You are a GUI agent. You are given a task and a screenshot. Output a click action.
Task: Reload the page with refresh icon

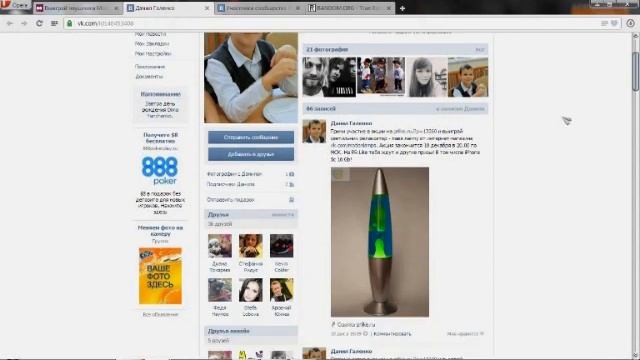click(x=39, y=24)
